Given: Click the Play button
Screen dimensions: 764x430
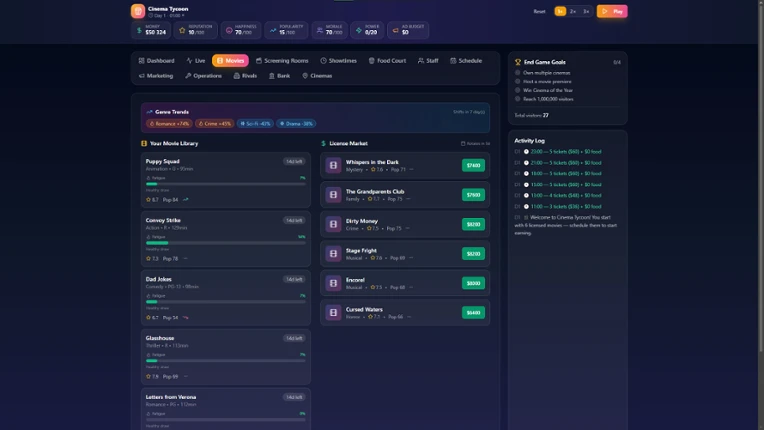Looking at the screenshot, I should [612, 11].
